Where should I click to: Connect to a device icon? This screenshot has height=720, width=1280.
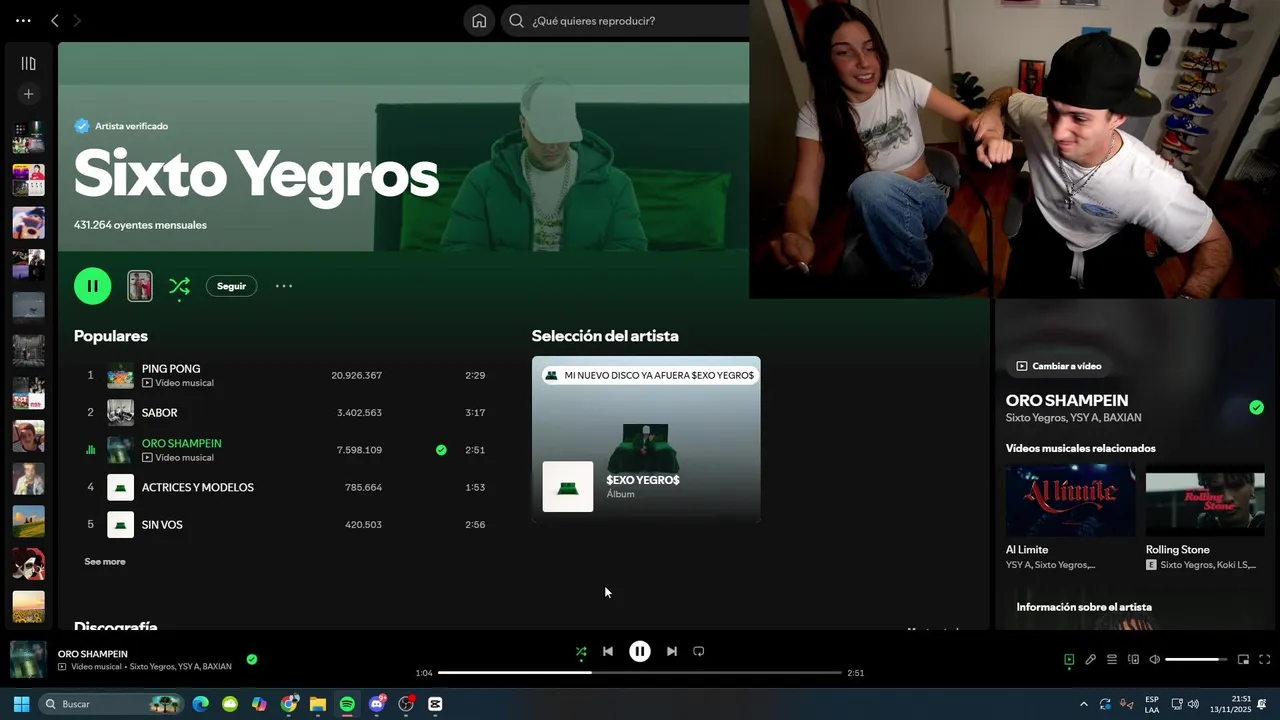click(x=1134, y=660)
